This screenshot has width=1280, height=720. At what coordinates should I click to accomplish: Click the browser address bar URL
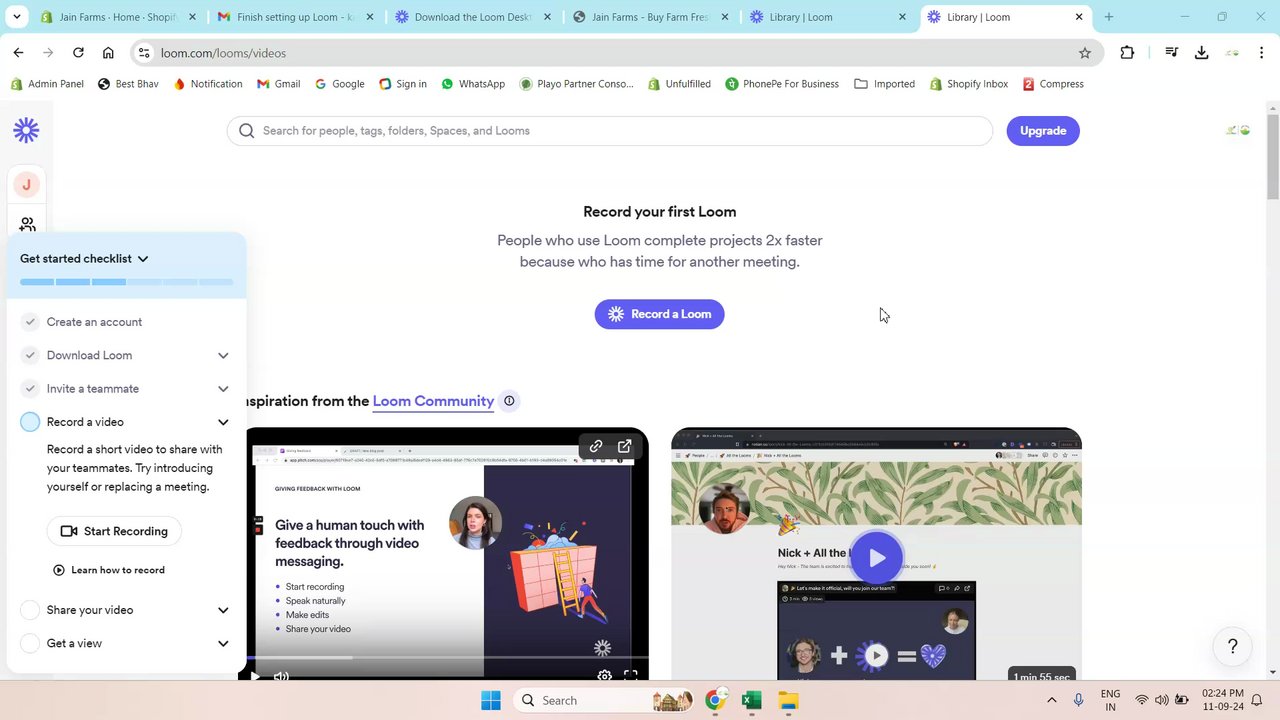(223, 53)
